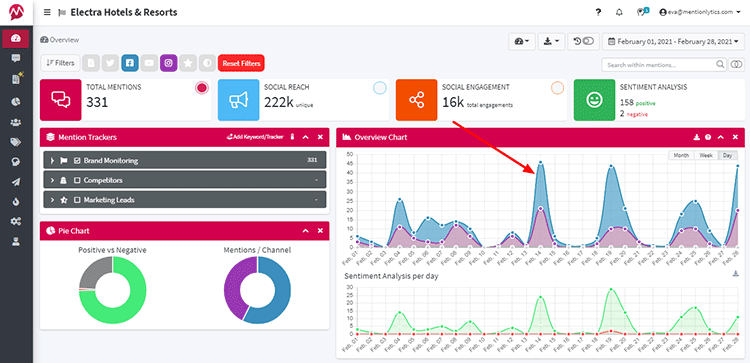The width and height of the screenshot is (750, 363).
Task: Click the Social Reach megaphone tile
Action: [239, 99]
